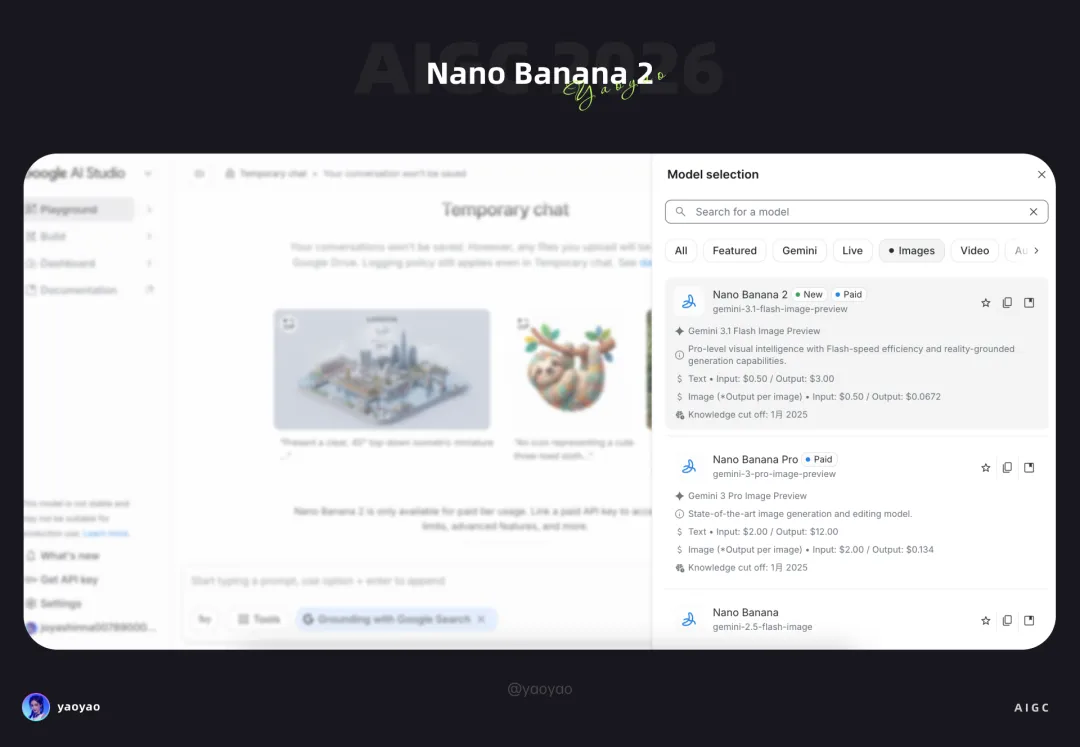Expand the Playground sidebar section
1080x747 pixels.
click(x=149, y=209)
